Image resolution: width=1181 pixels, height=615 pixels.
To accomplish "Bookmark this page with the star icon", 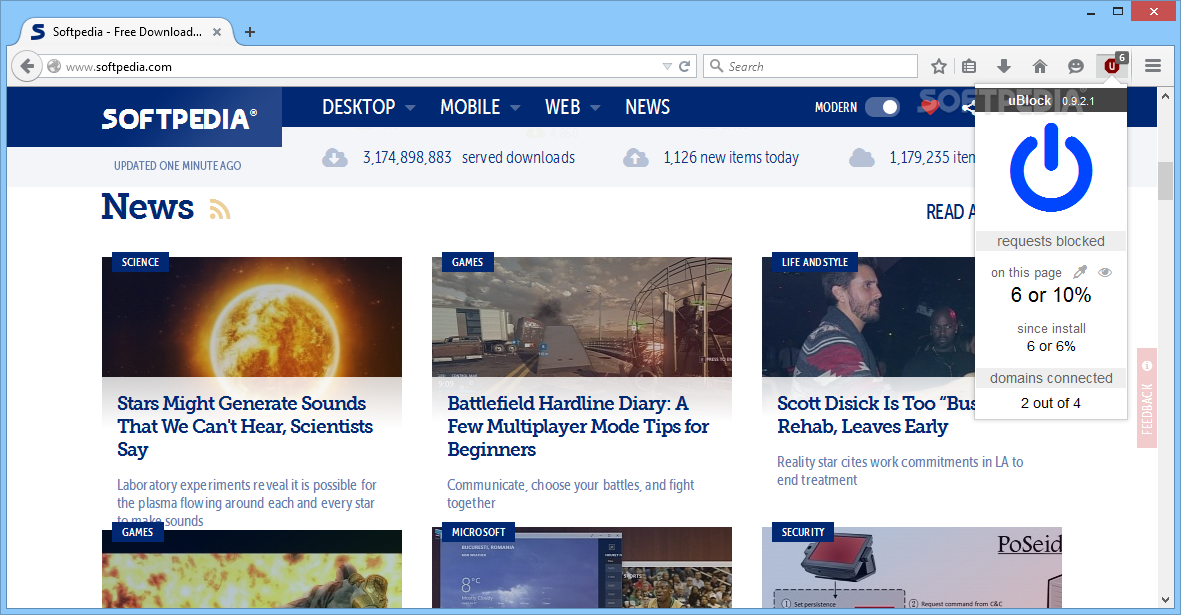I will tap(938, 66).
